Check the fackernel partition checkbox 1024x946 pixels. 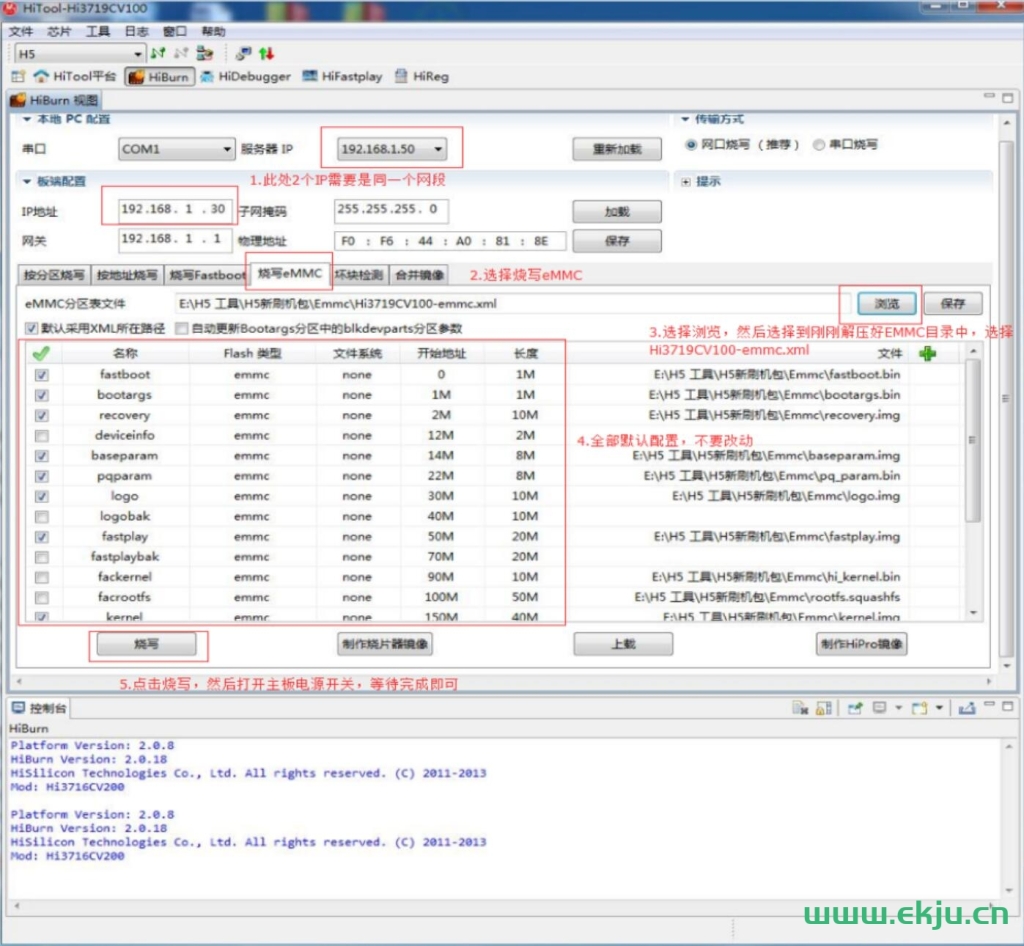(x=42, y=577)
